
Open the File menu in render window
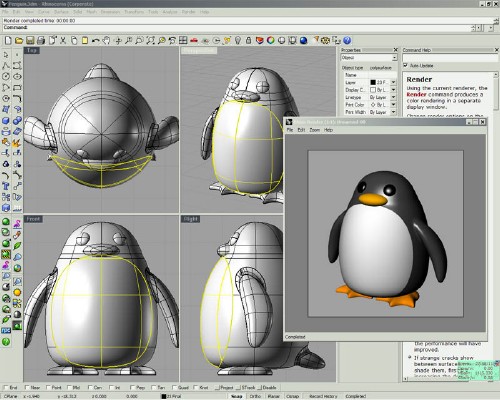290,130
